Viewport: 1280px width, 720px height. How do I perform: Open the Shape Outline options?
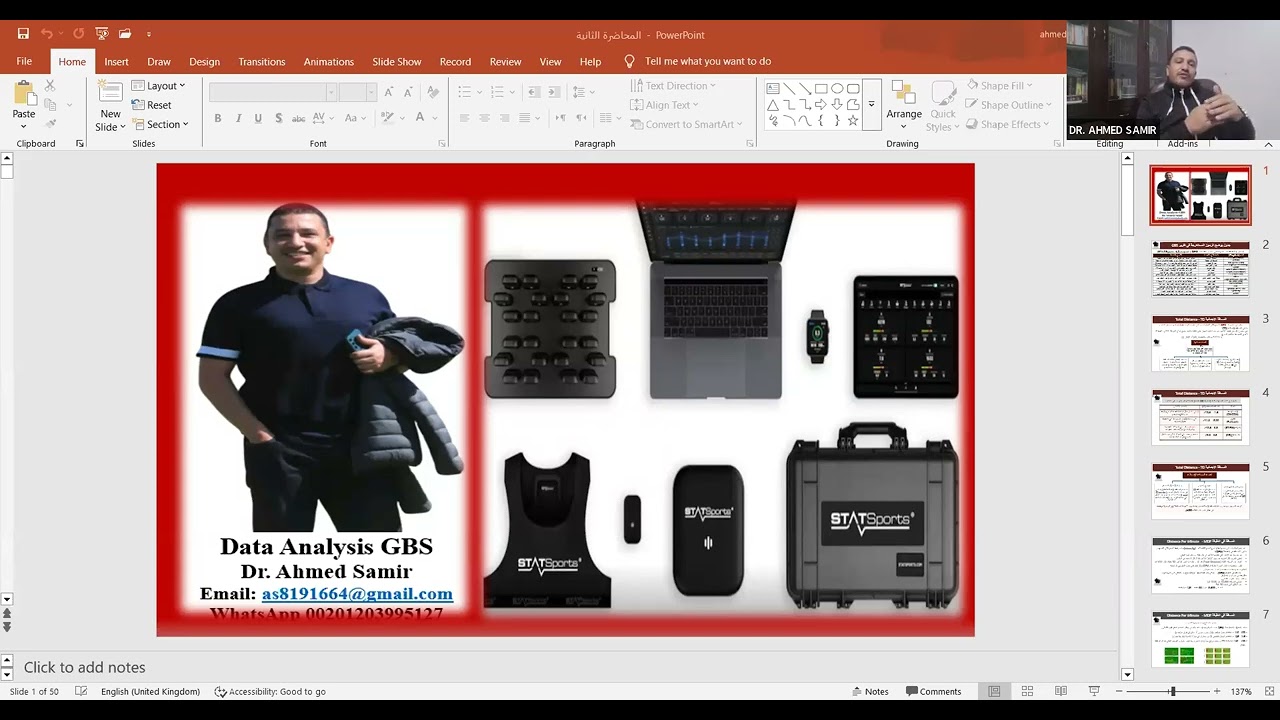pos(1008,105)
